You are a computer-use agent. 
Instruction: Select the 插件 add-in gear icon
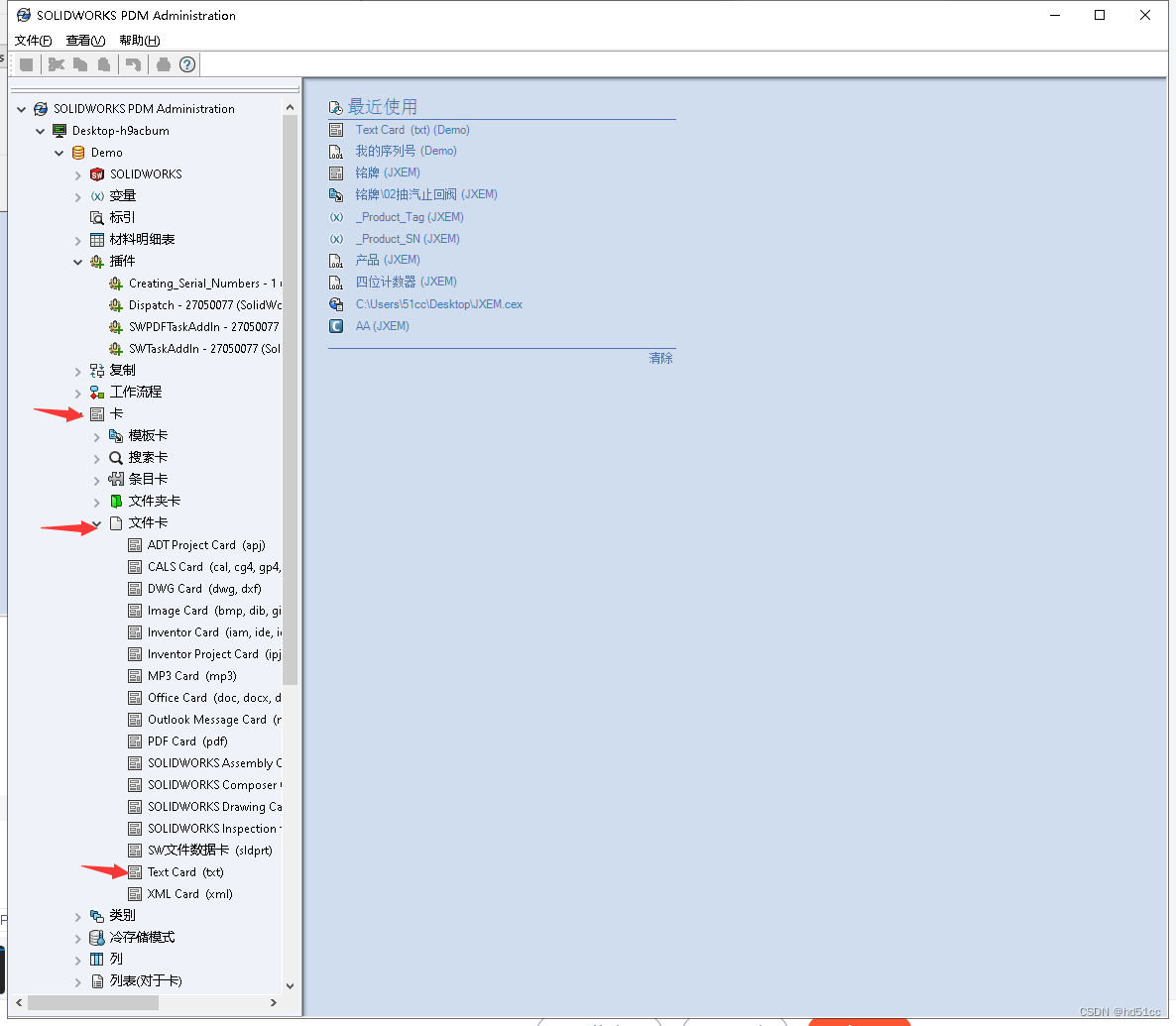pos(97,261)
